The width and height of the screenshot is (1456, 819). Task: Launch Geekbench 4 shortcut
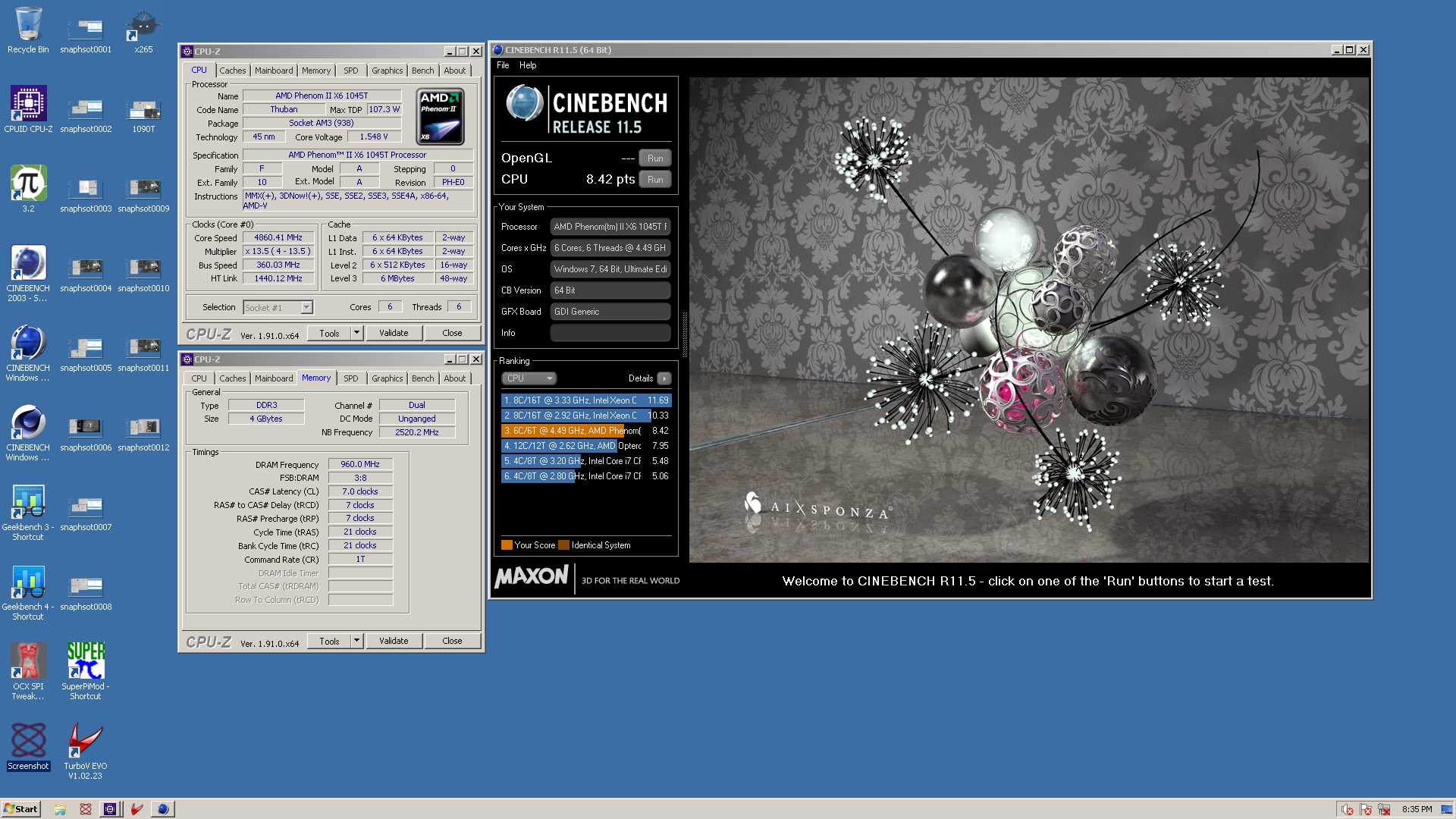click(28, 591)
